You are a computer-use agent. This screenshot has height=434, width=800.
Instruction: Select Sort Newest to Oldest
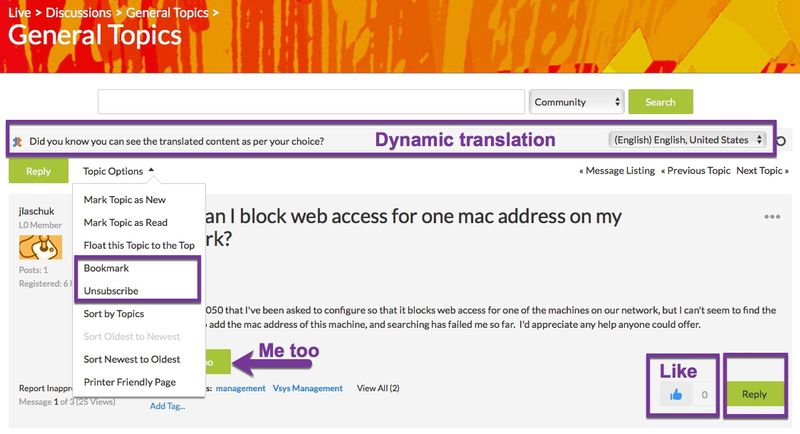132,359
